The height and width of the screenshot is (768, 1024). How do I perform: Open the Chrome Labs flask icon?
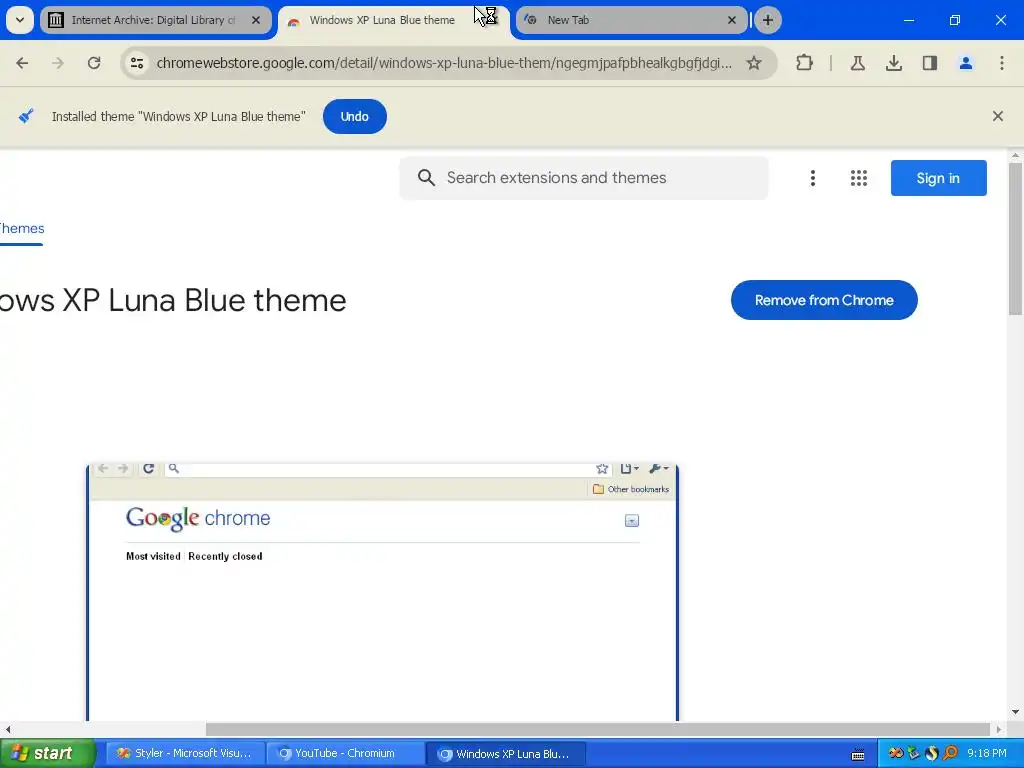tap(857, 63)
